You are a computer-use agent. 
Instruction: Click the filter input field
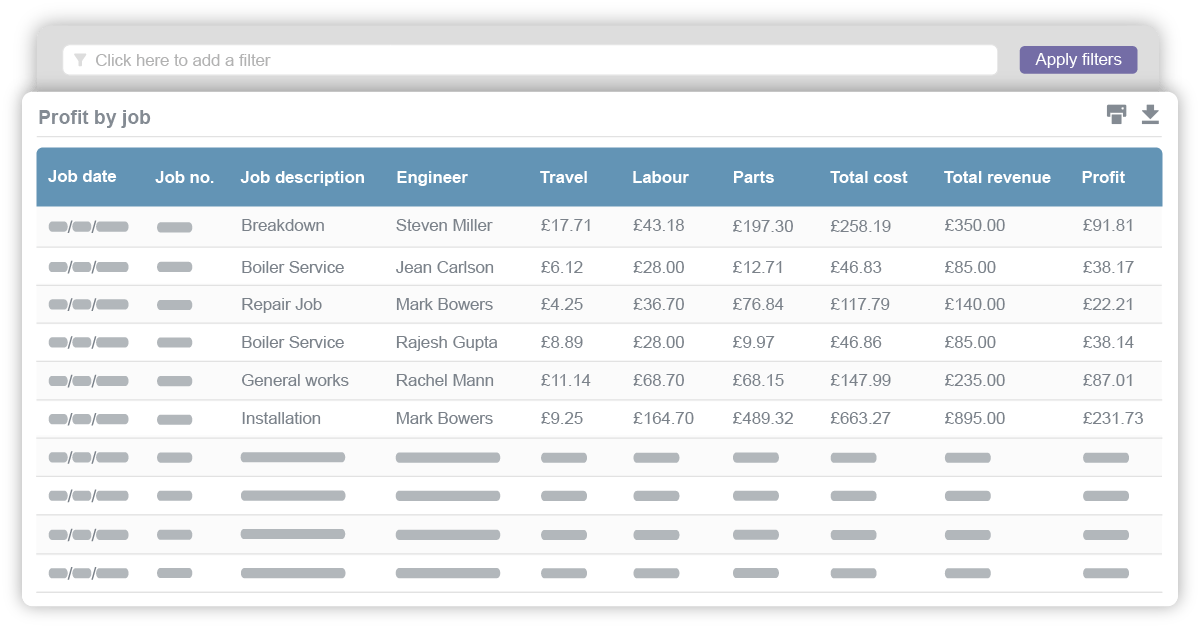(400, 60)
